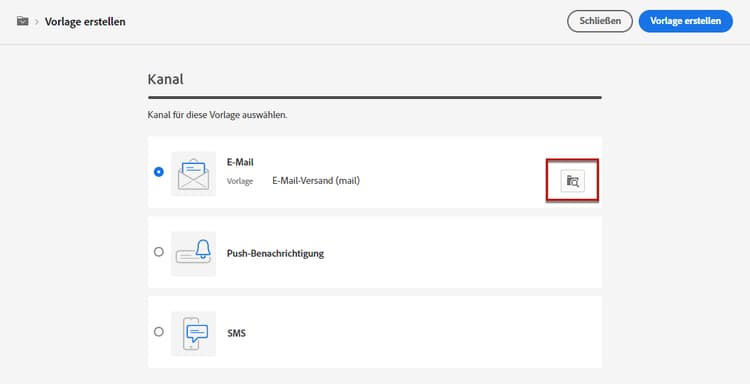
Task: Click the breadcrumb chevron separator
Action: click(36, 22)
